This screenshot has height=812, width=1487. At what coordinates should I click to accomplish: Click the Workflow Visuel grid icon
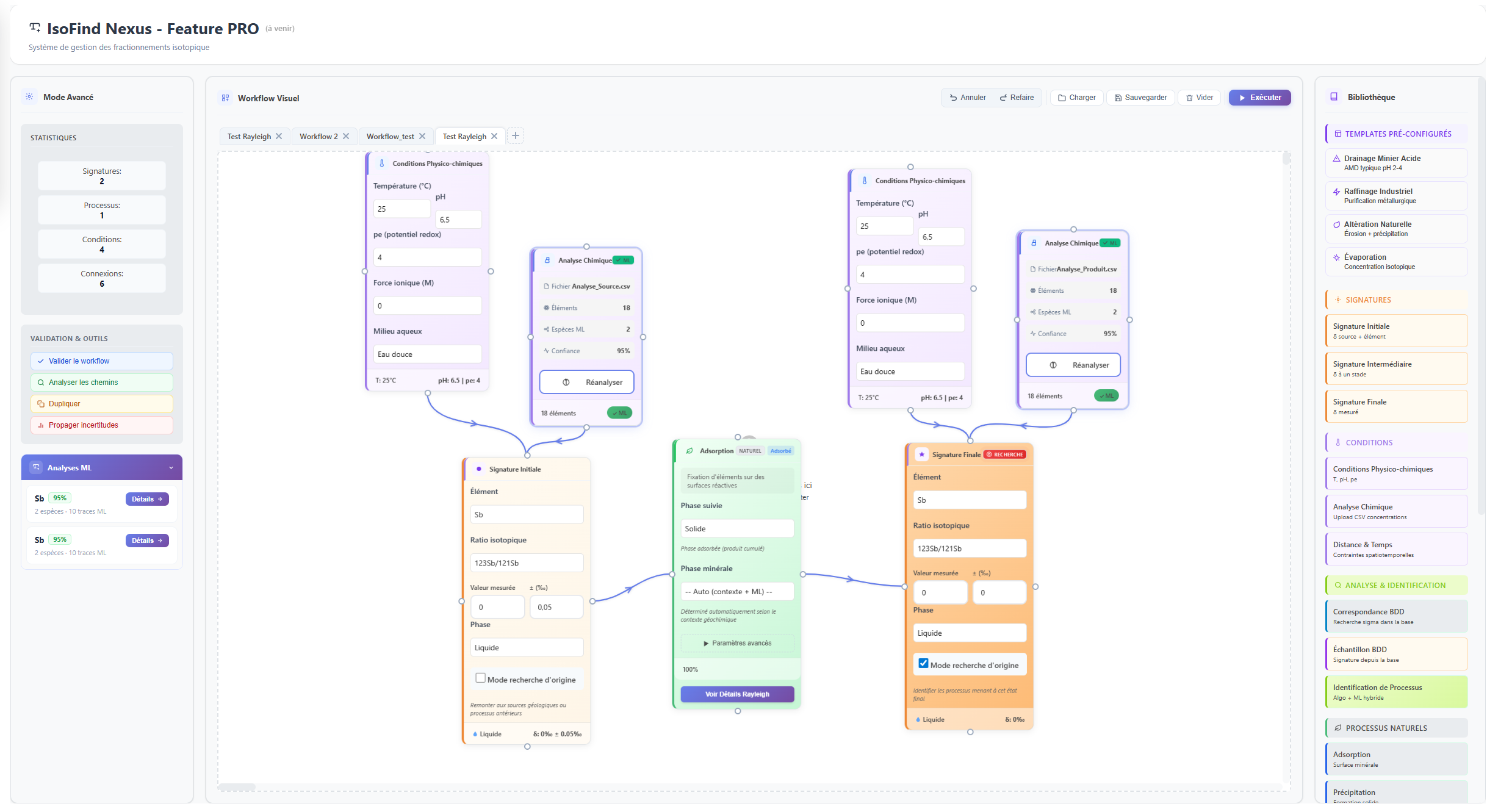225,98
